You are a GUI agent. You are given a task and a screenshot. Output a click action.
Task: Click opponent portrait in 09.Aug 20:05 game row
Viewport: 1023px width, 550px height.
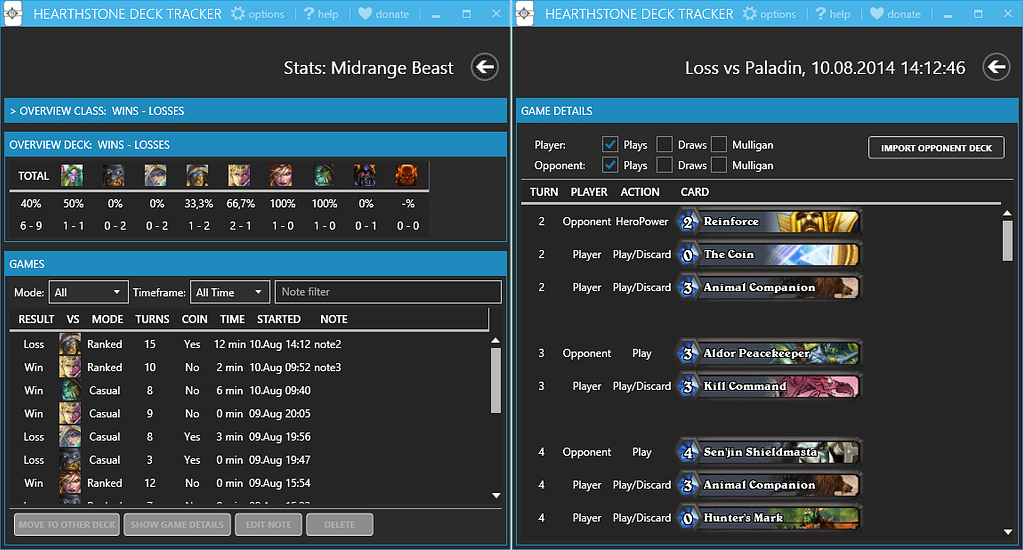[x=70, y=414]
